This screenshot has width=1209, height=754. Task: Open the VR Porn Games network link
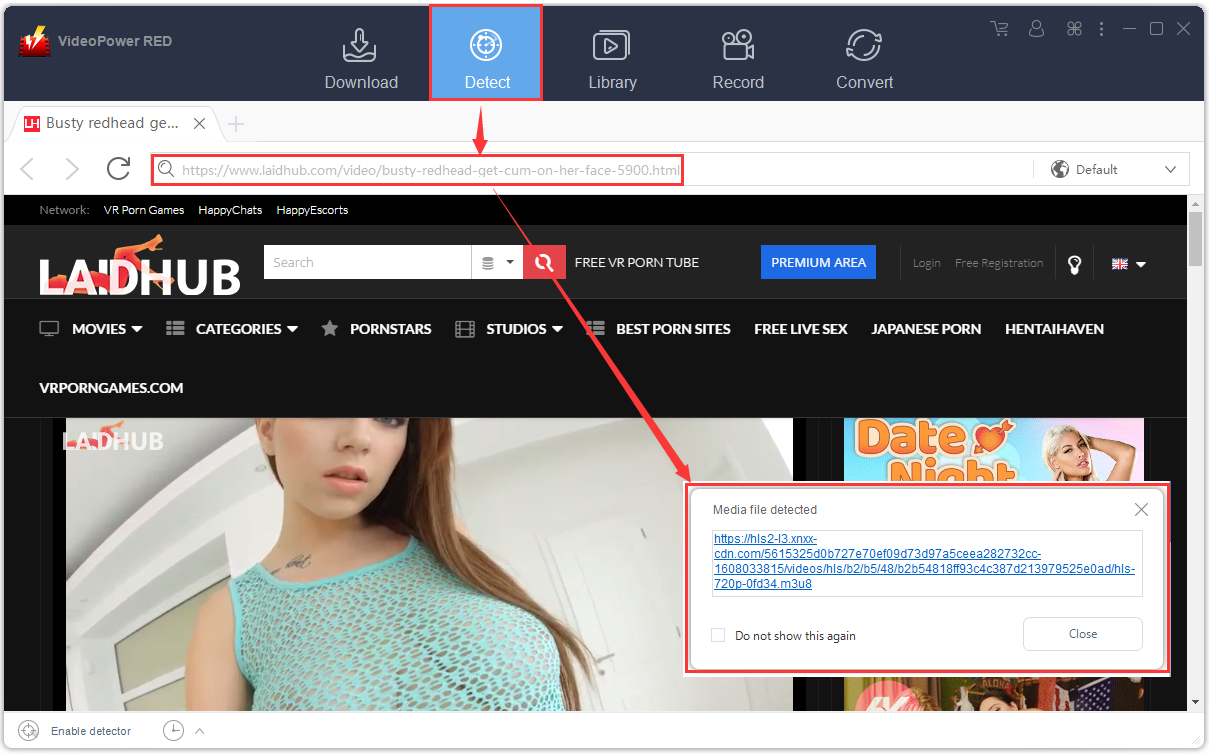(144, 210)
